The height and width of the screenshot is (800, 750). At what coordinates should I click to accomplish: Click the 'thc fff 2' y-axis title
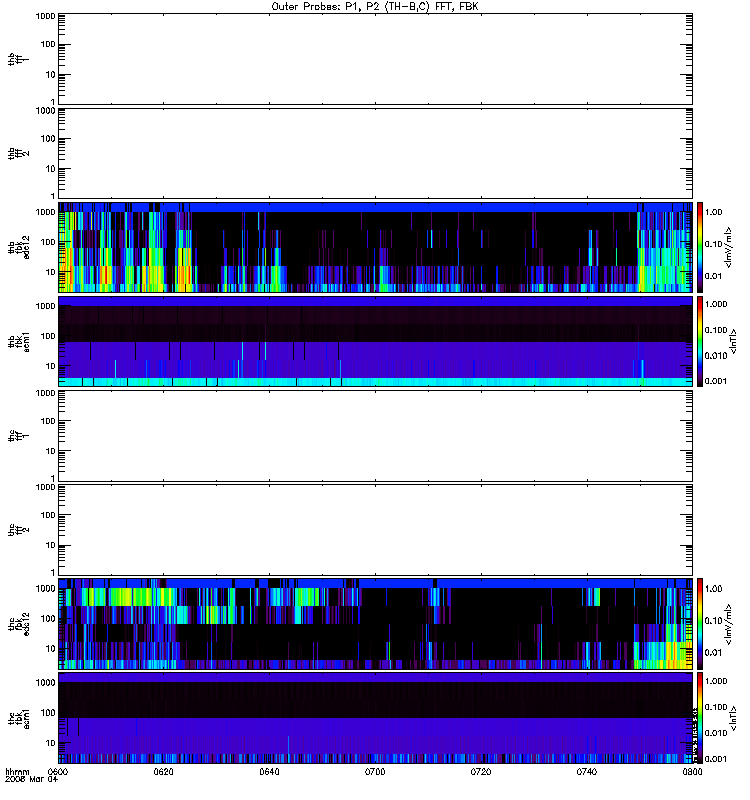(x=19, y=530)
